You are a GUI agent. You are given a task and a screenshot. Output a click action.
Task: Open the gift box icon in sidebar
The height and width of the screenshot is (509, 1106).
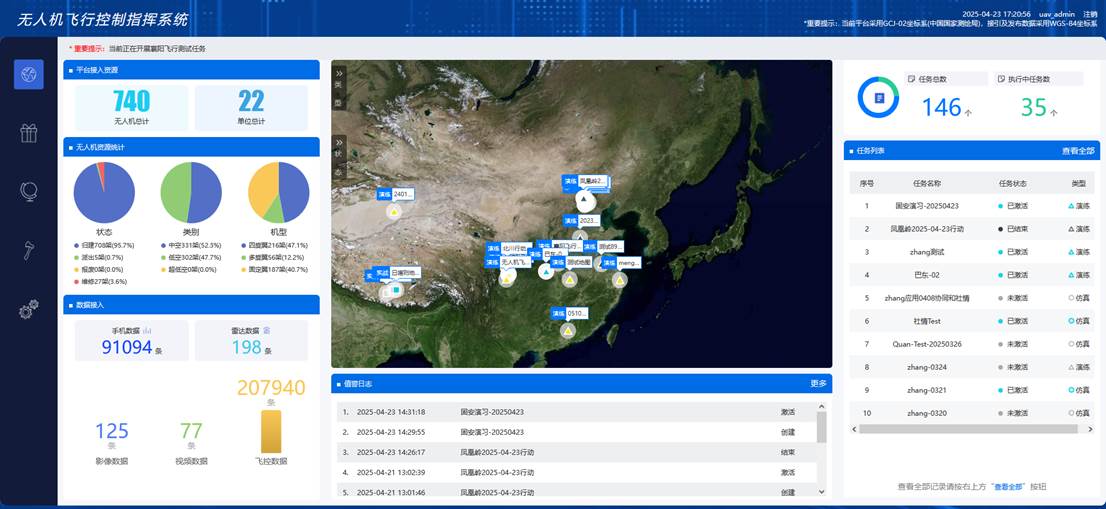28,133
